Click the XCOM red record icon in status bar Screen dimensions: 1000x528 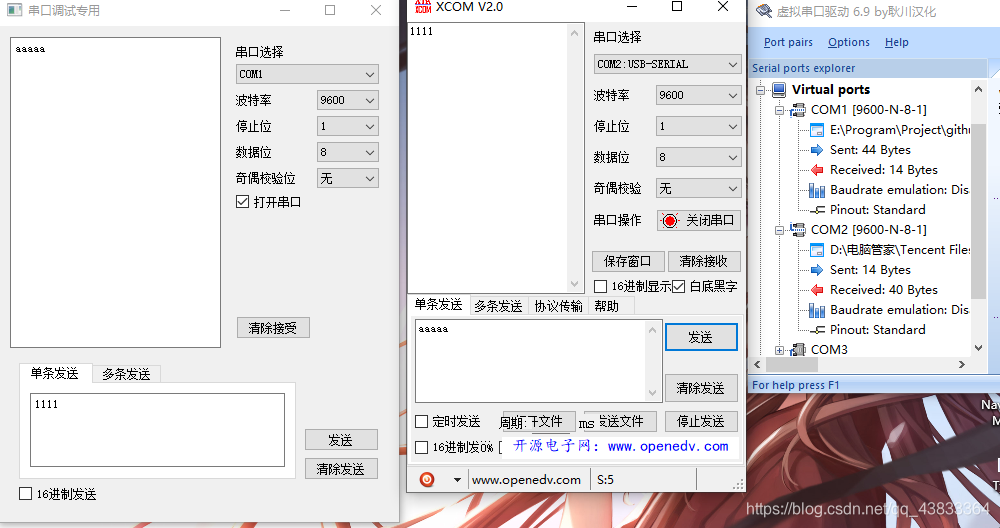tap(427, 480)
